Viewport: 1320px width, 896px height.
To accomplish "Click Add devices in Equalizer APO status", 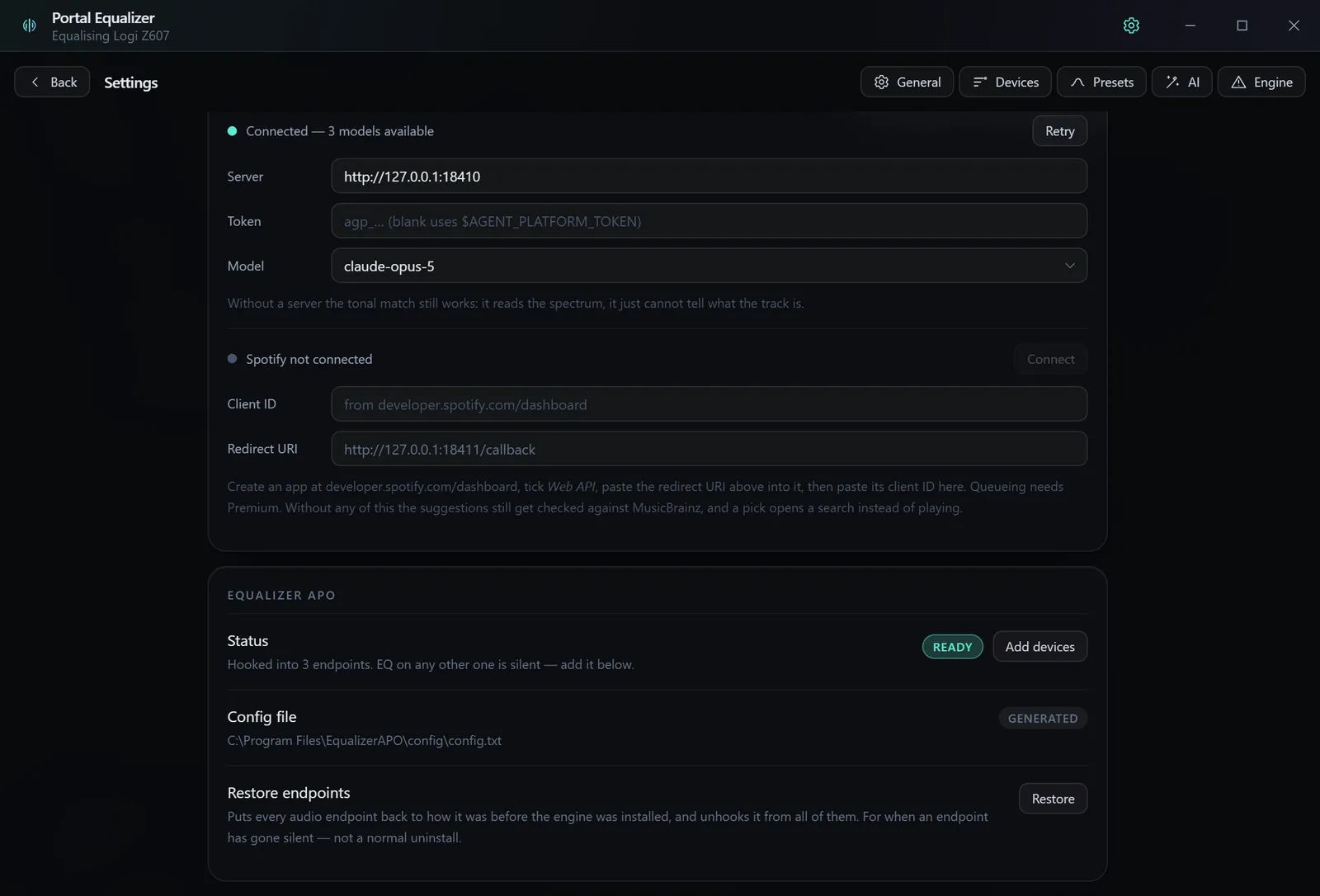I will tap(1039, 647).
